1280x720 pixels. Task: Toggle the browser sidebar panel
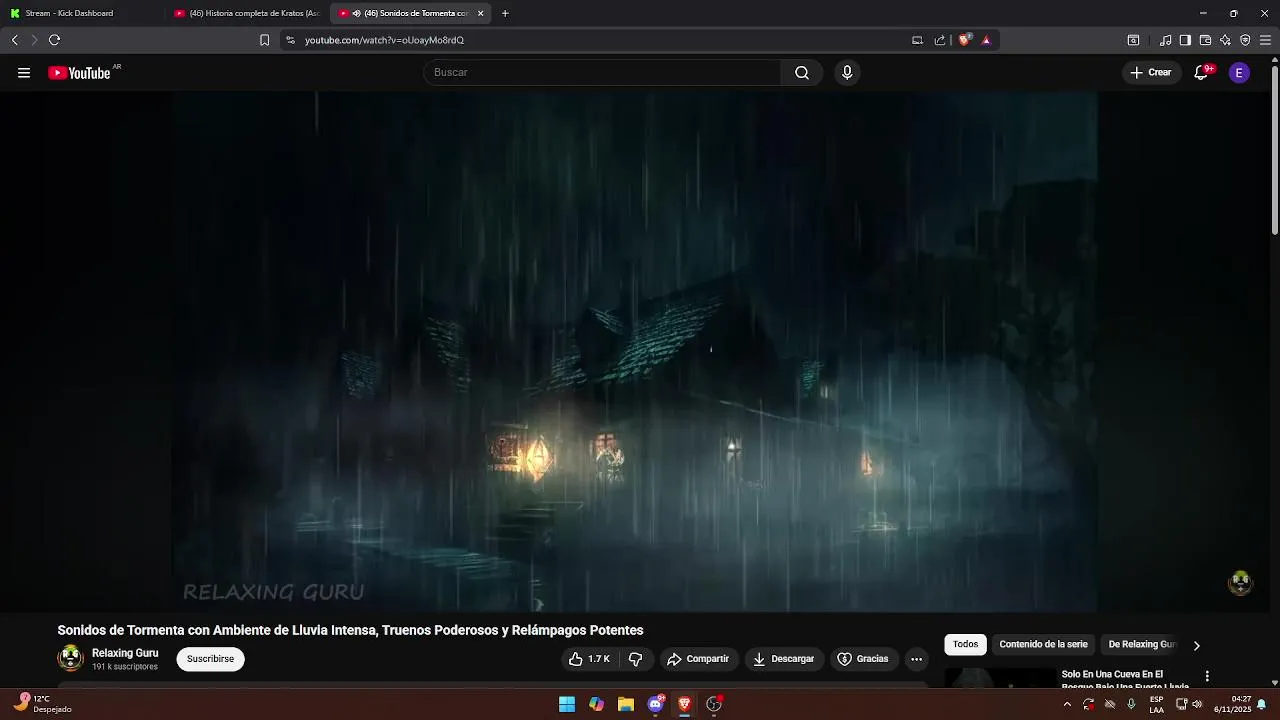[1185, 40]
